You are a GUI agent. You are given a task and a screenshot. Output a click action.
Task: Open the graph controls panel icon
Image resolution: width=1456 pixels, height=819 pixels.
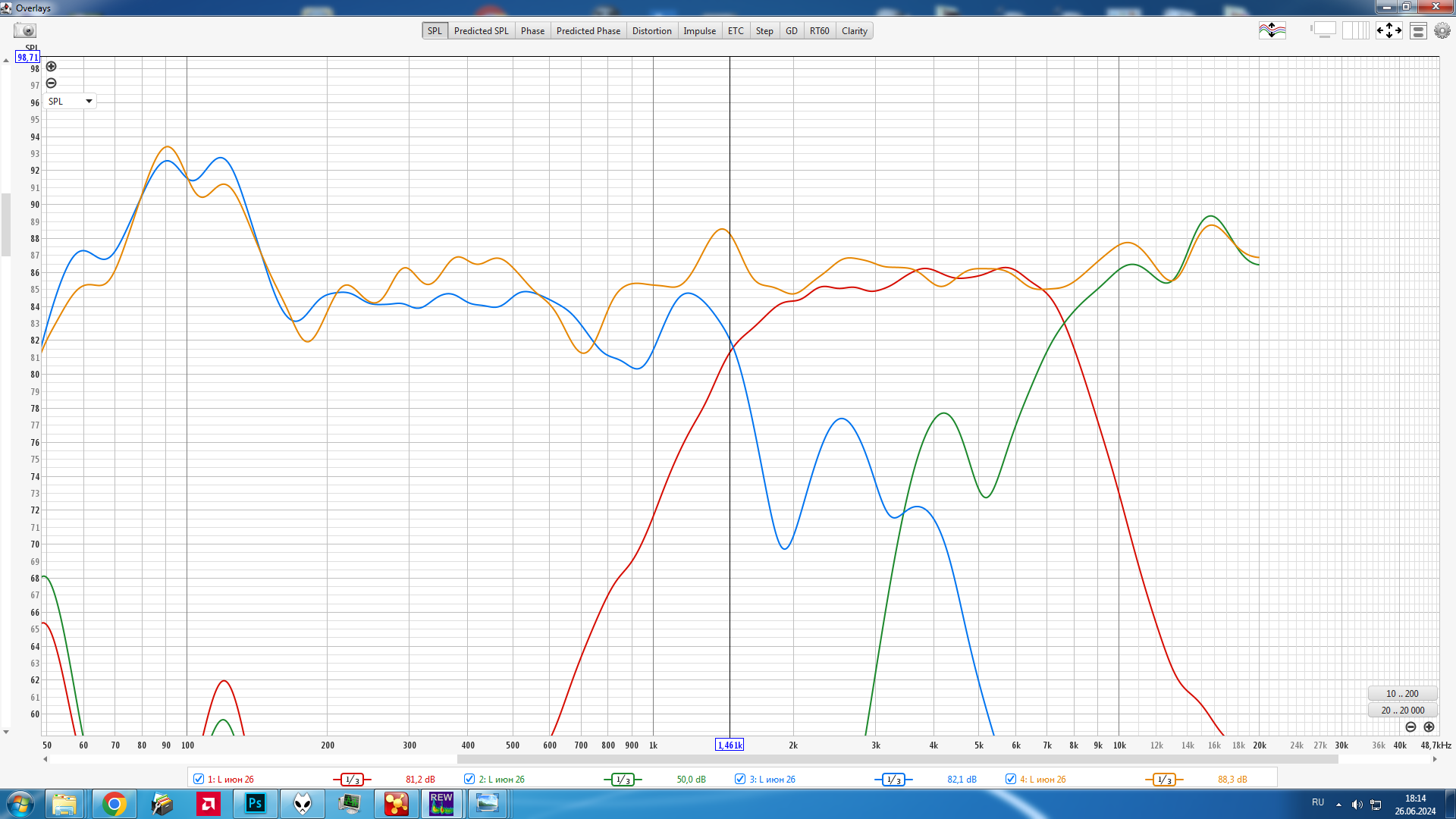[1418, 30]
